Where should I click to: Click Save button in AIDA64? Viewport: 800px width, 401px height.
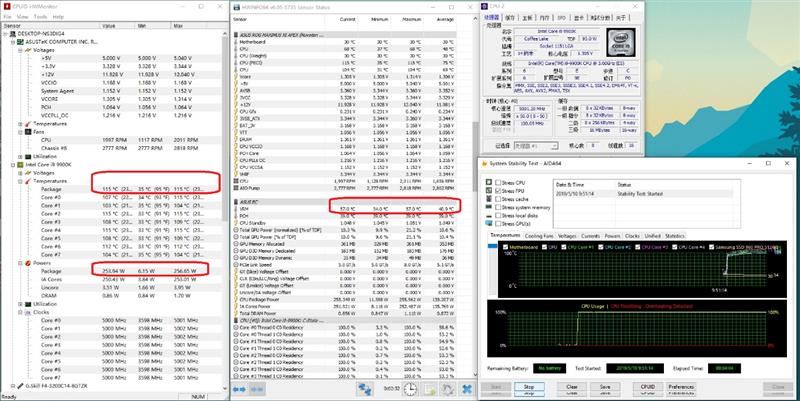click(x=605, y=389)
